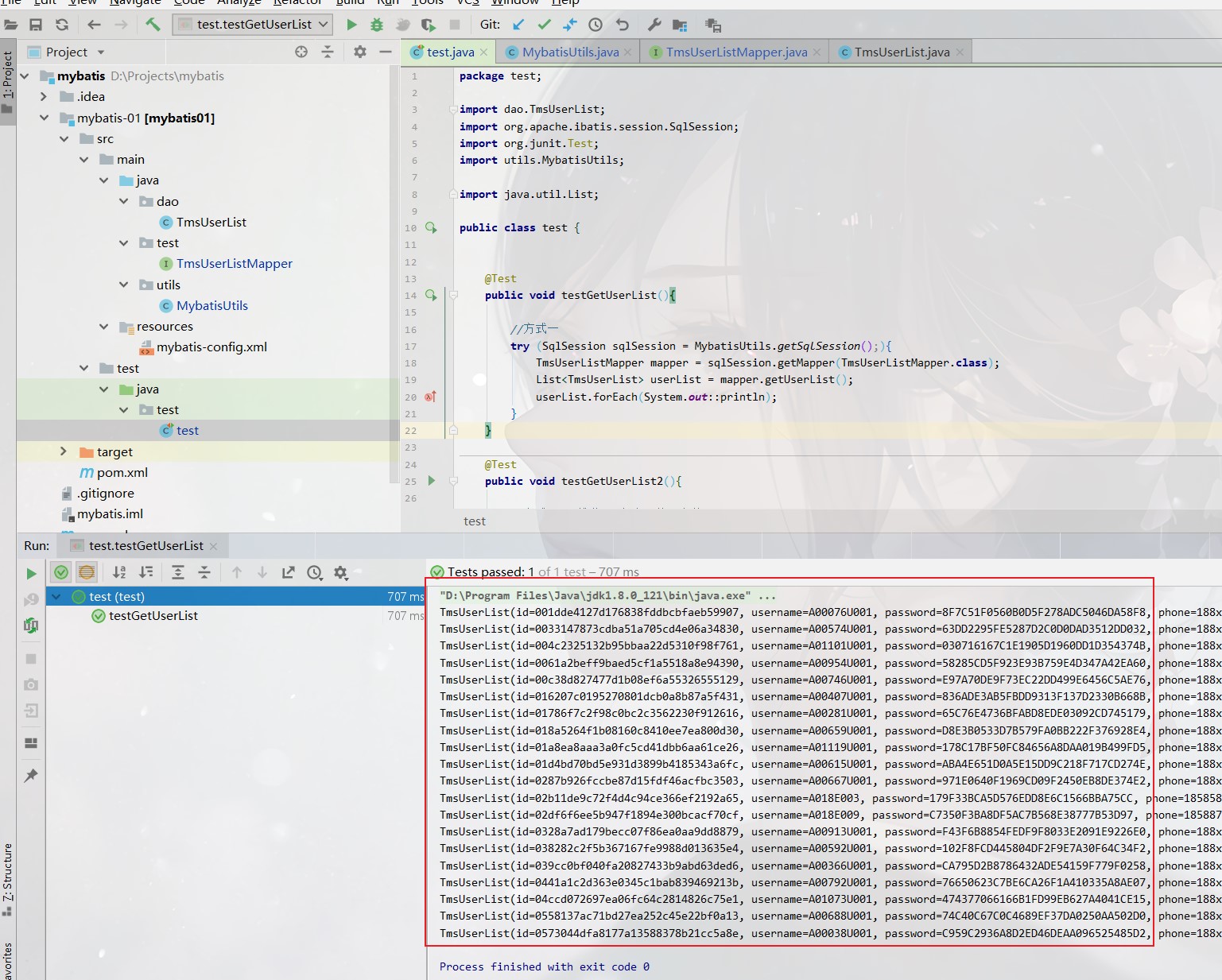Run test.testGetUserList with the green play icon
This screenshot has width=1222, height=980.
[351, 25]
